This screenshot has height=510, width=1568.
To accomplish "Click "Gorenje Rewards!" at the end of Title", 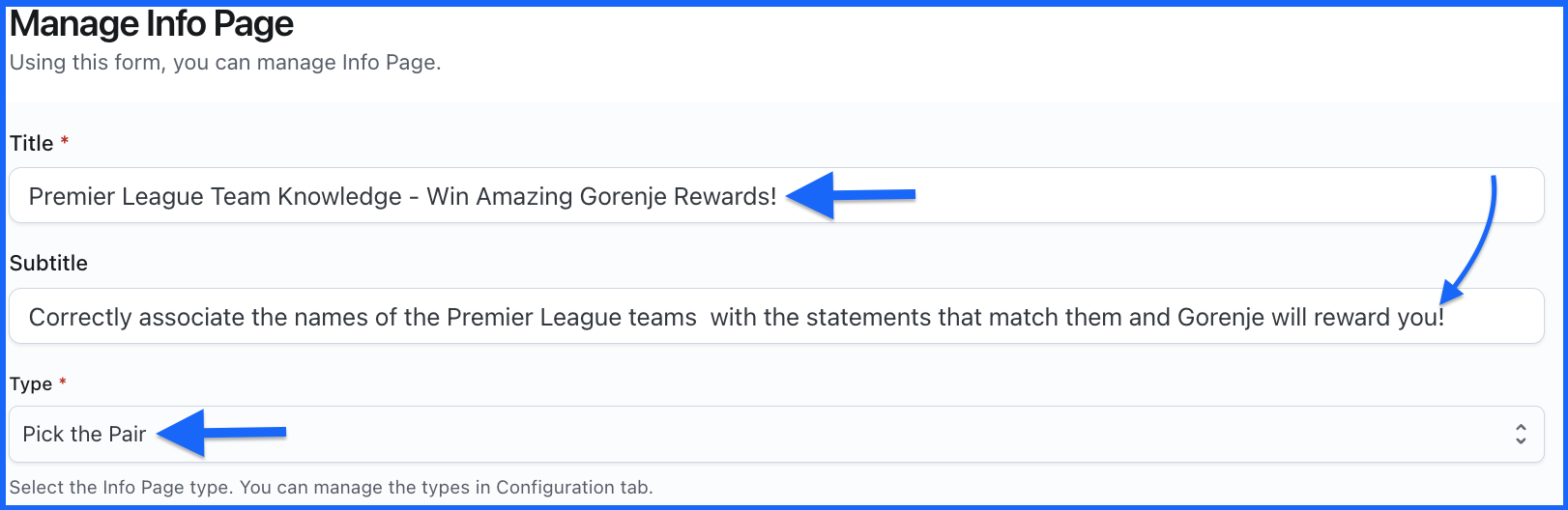I will 678,196.
